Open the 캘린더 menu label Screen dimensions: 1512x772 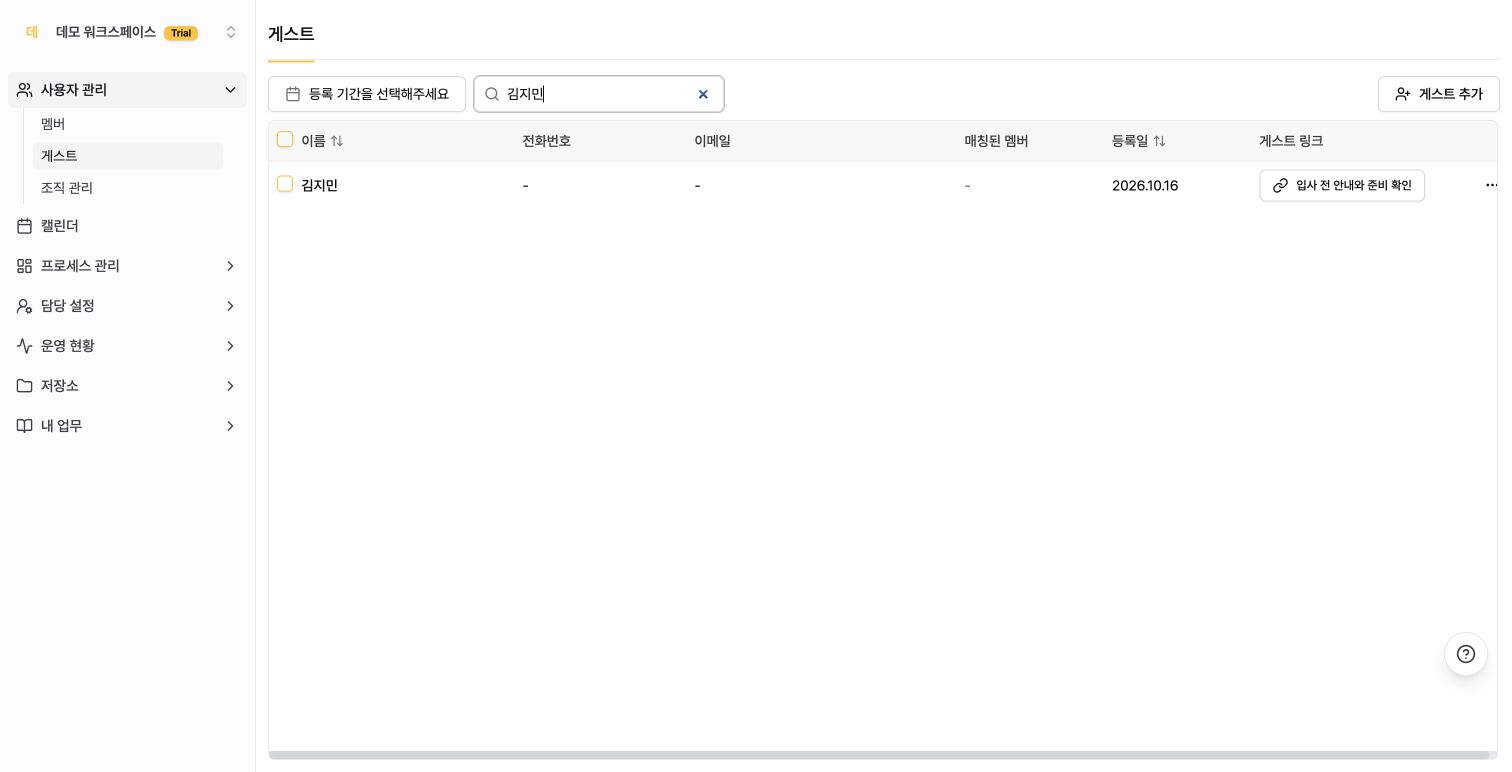click(60, 226)
